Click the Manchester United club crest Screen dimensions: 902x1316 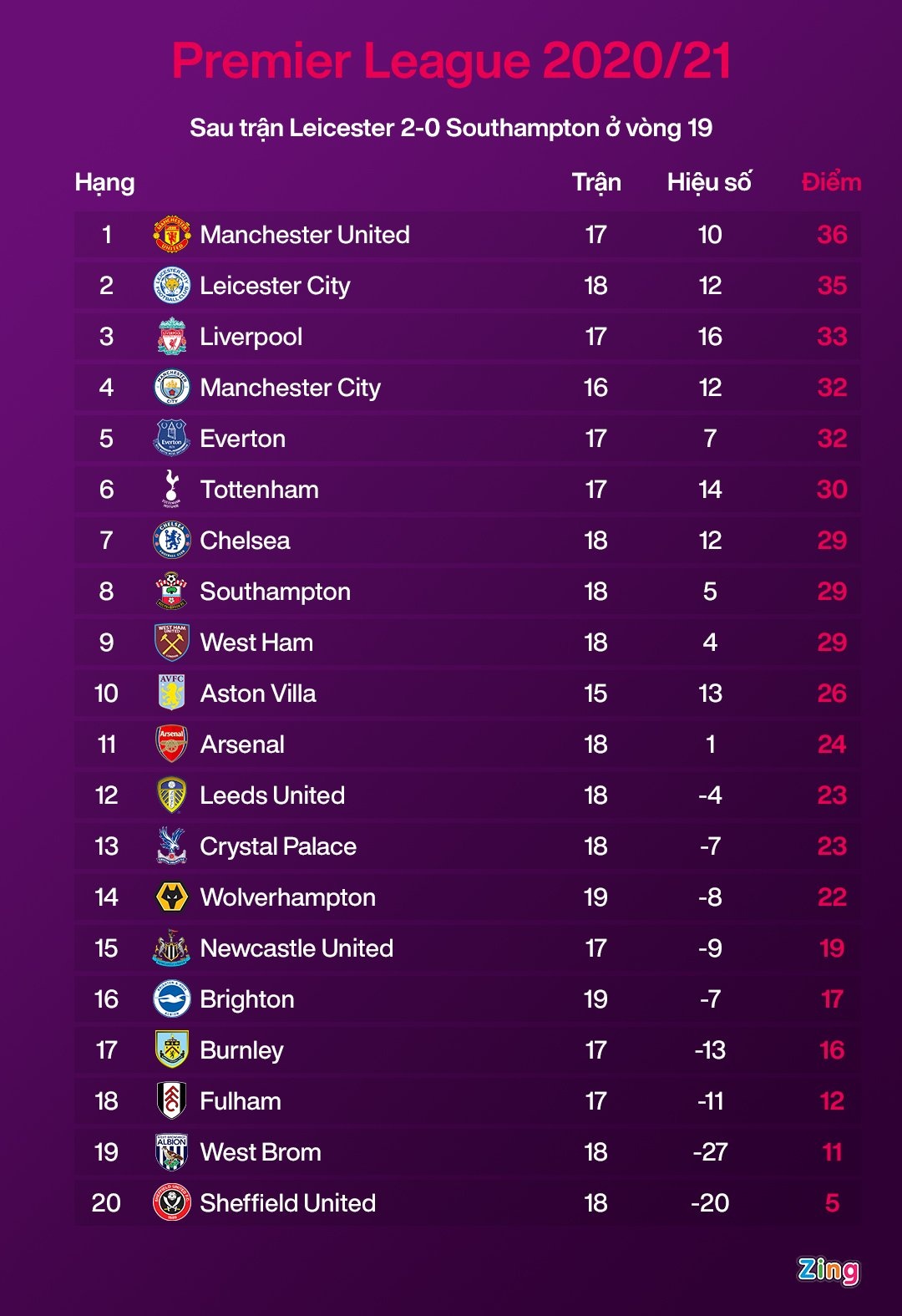click(x=171, y=235)
